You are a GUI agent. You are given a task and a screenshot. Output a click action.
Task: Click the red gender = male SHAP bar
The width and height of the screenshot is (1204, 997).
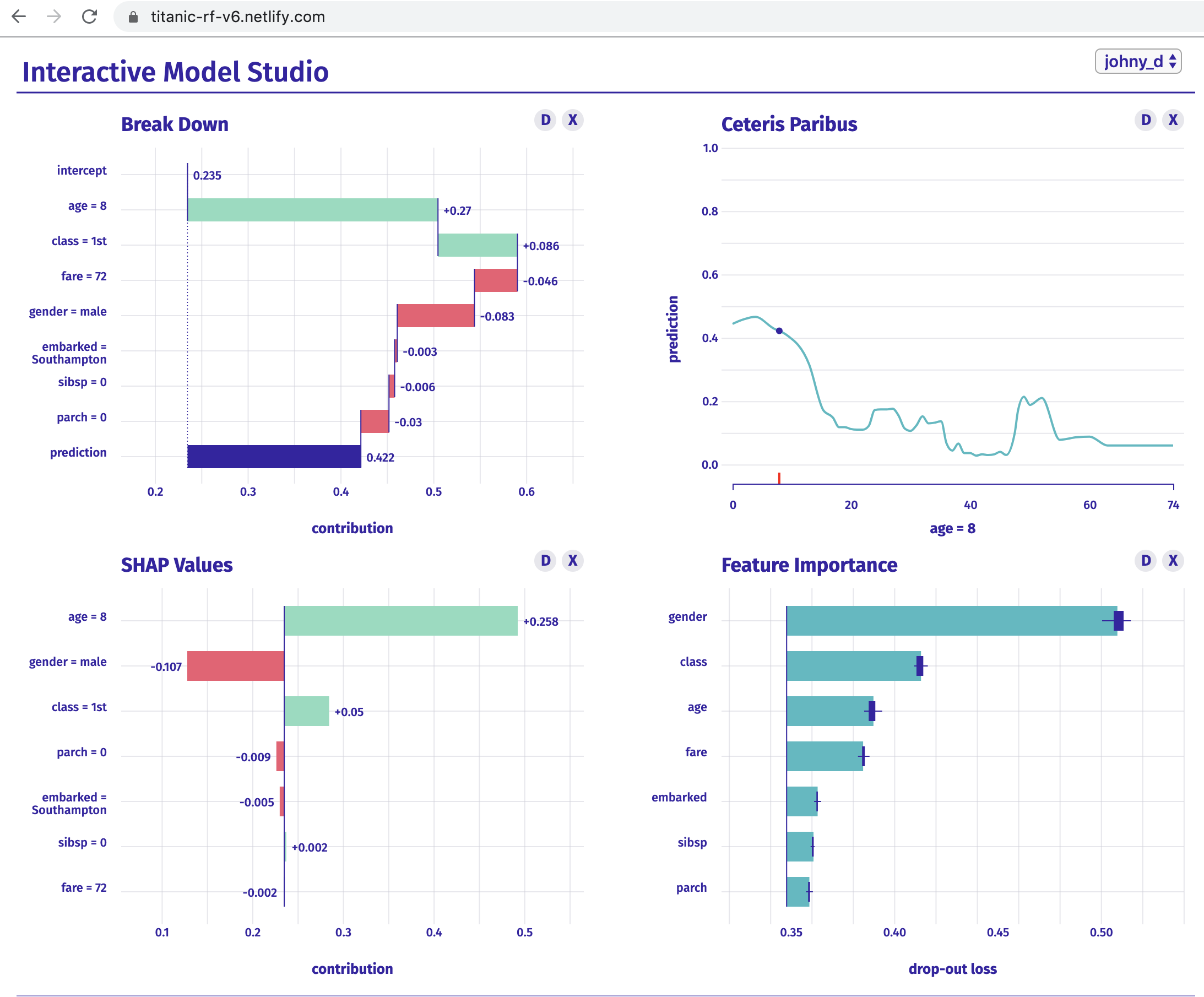(x=236, y=665)
